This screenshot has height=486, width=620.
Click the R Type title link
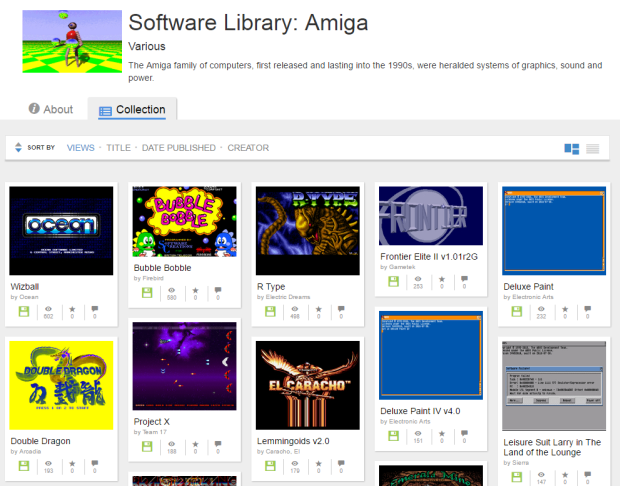tap(271, 287)
